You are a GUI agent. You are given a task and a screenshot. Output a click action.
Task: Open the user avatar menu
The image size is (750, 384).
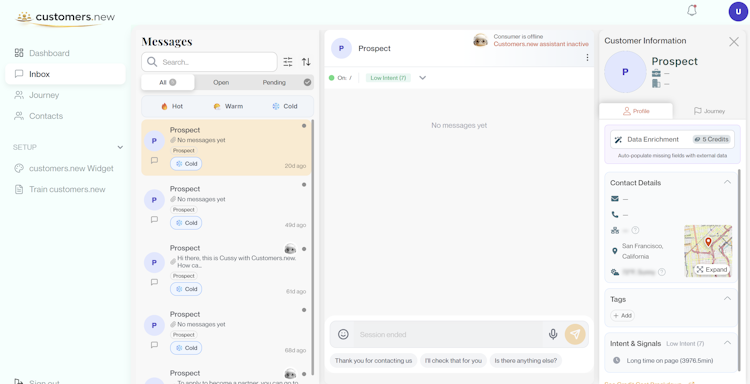click(738, 11)
